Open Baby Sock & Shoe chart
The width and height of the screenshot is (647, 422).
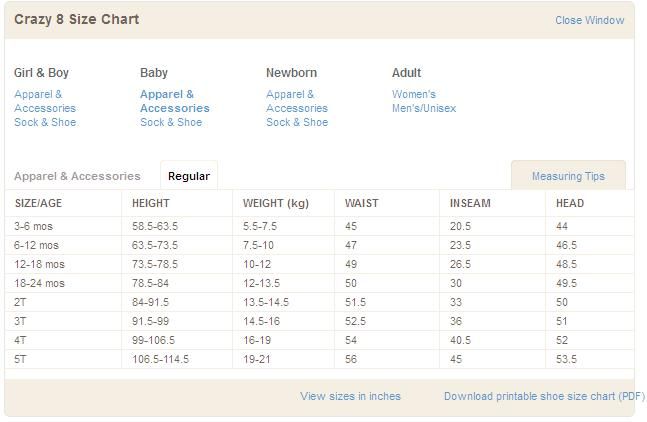pos(171,122)
